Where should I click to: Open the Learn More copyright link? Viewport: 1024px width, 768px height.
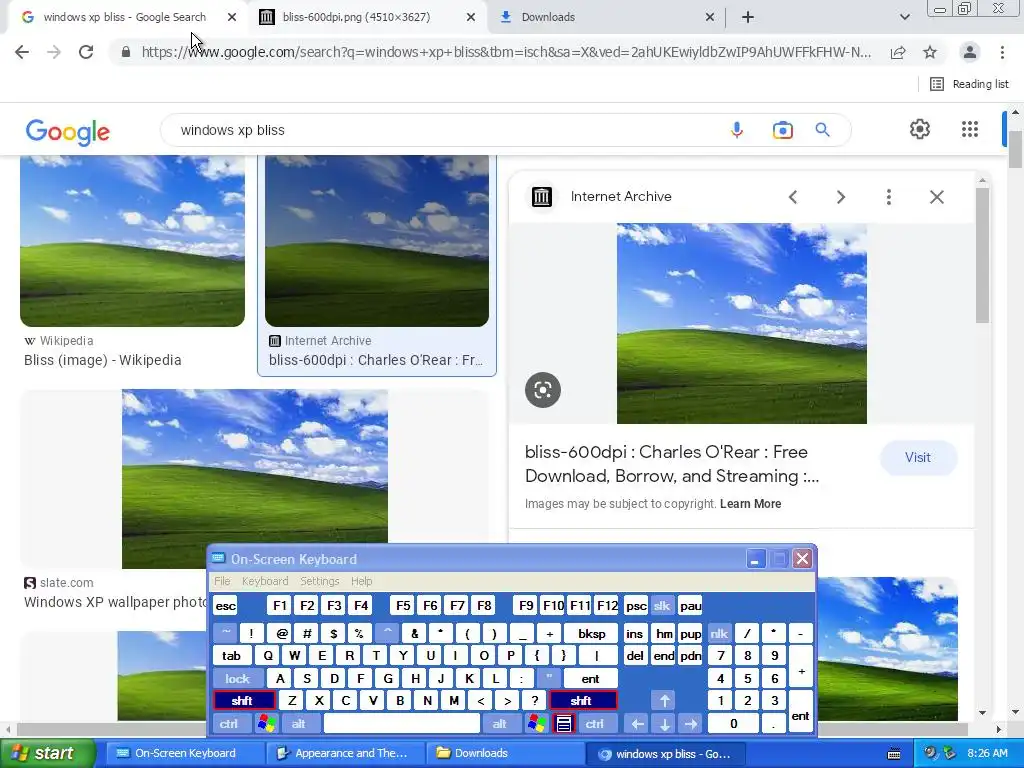coord(750,504)
